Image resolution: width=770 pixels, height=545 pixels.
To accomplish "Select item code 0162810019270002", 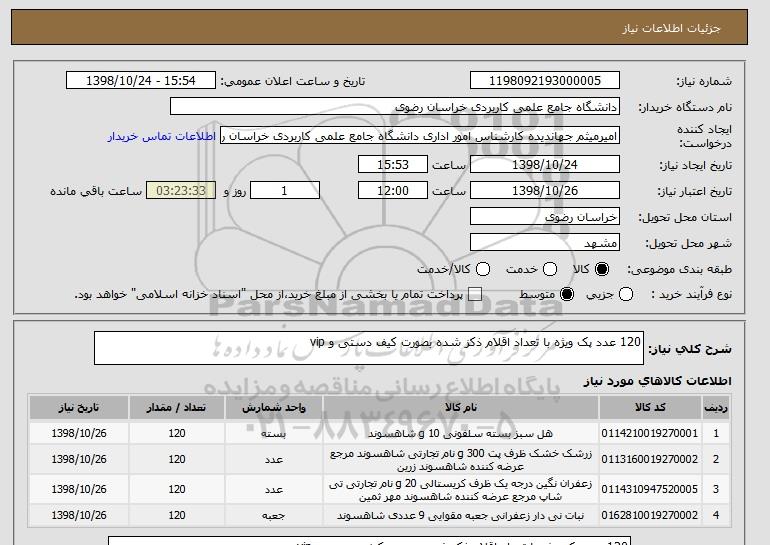I will pyautogui.click(x=650, y=515).
